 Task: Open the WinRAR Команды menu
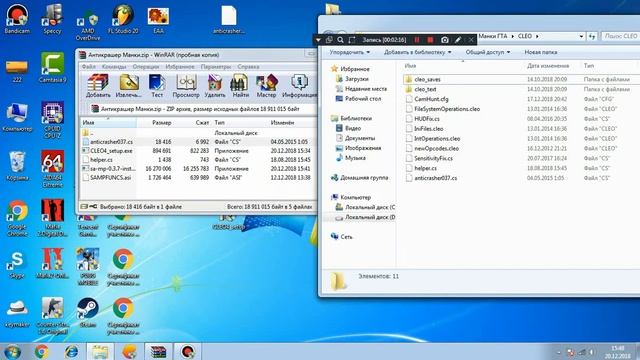pyautogui.click(x=114, y=67)
